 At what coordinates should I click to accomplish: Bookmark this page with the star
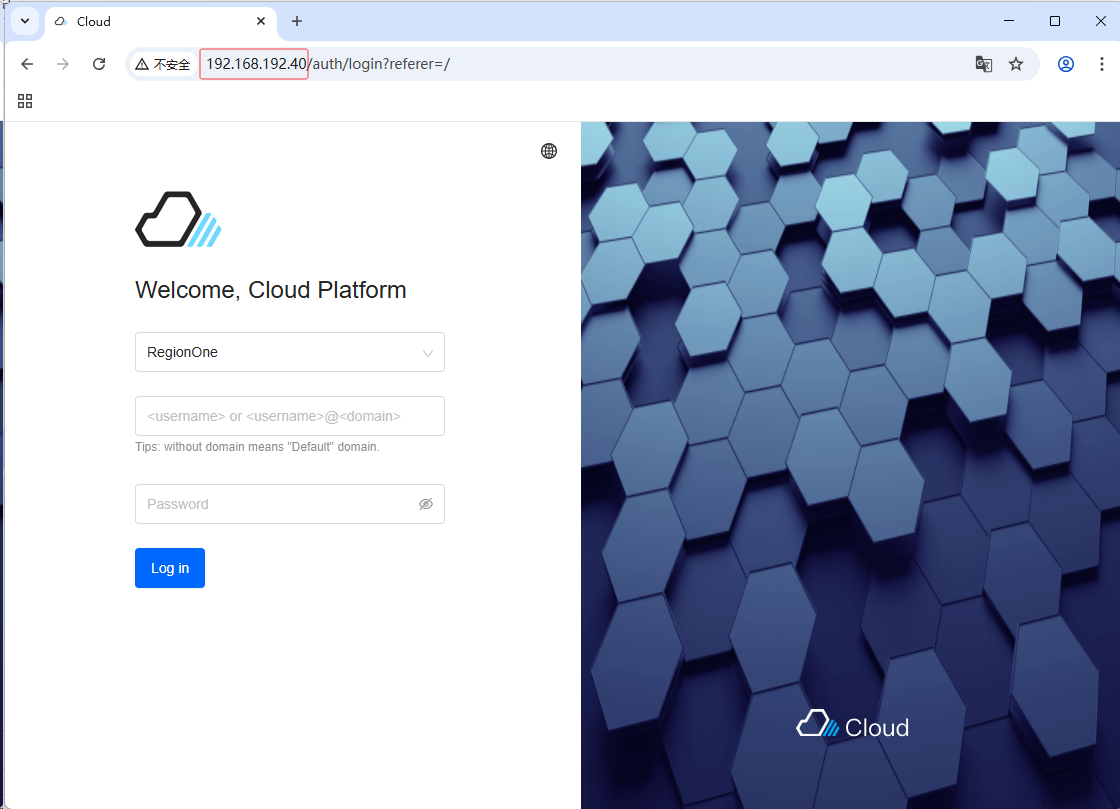tap(1016, 64)
